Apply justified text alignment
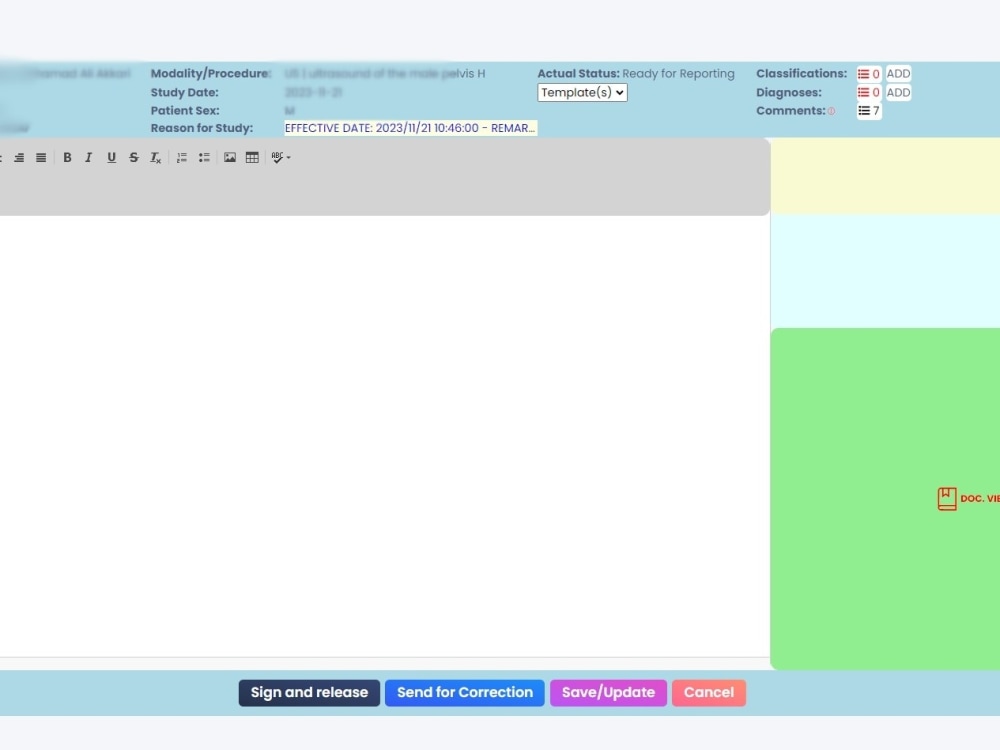Image resolution: width=1000 pixels, height=750 pixels. [40, 157]
